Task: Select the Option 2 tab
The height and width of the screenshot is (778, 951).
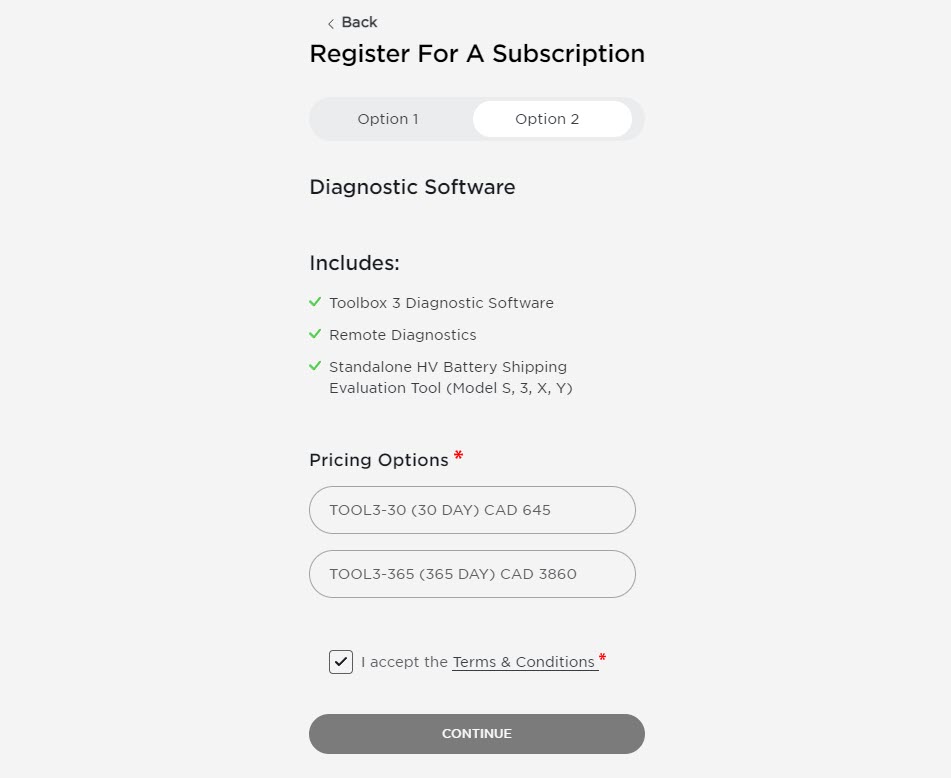Action: pyautogui.click(x=547, y=119)
